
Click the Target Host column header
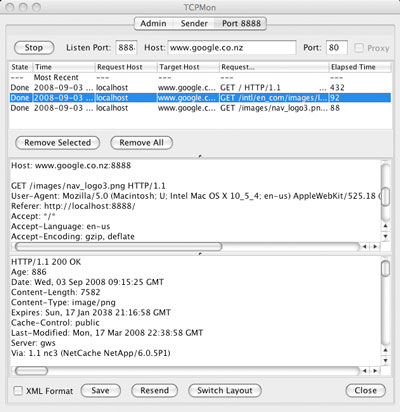188,67
